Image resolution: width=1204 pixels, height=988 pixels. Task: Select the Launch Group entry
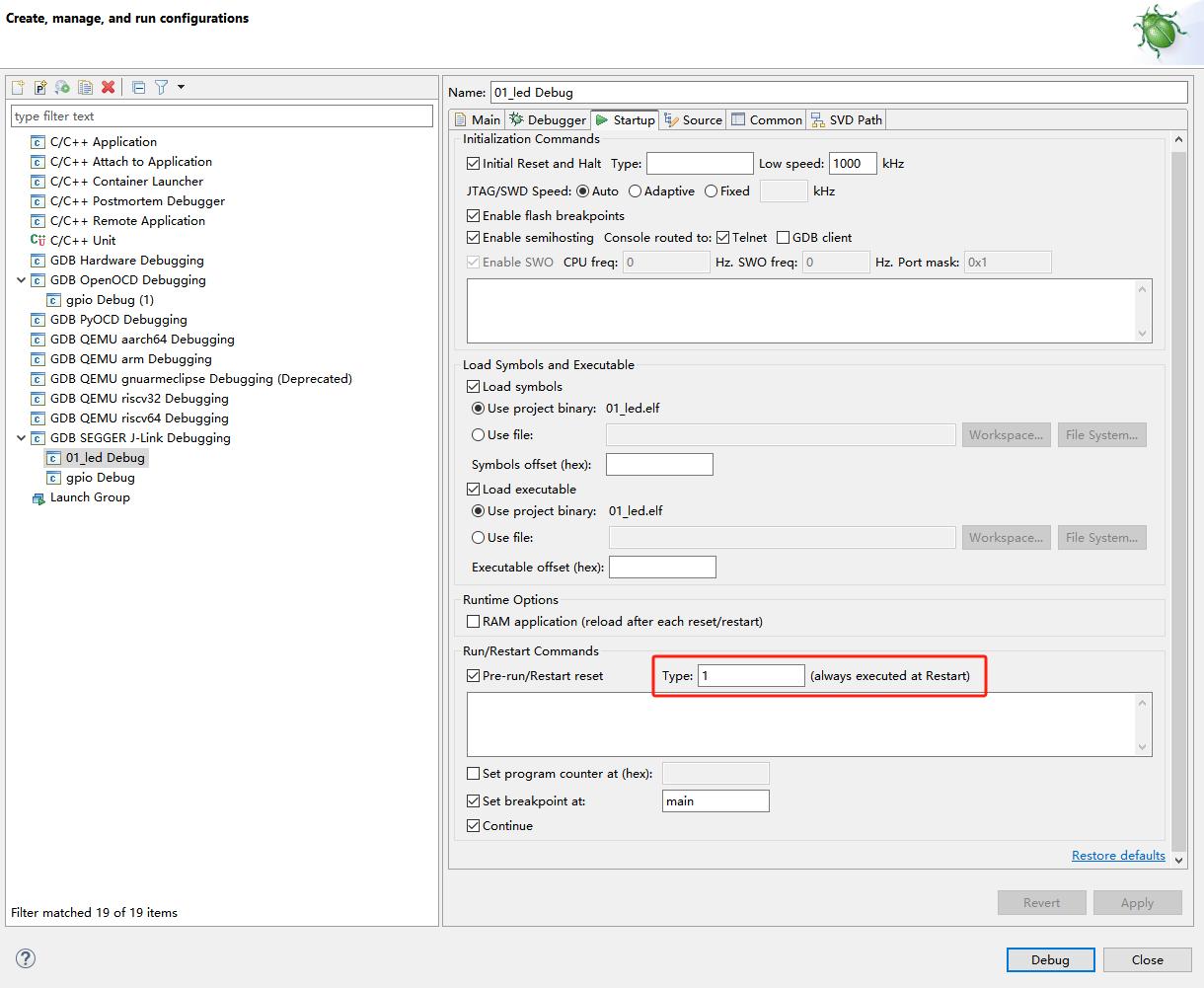tap(90, 497)
